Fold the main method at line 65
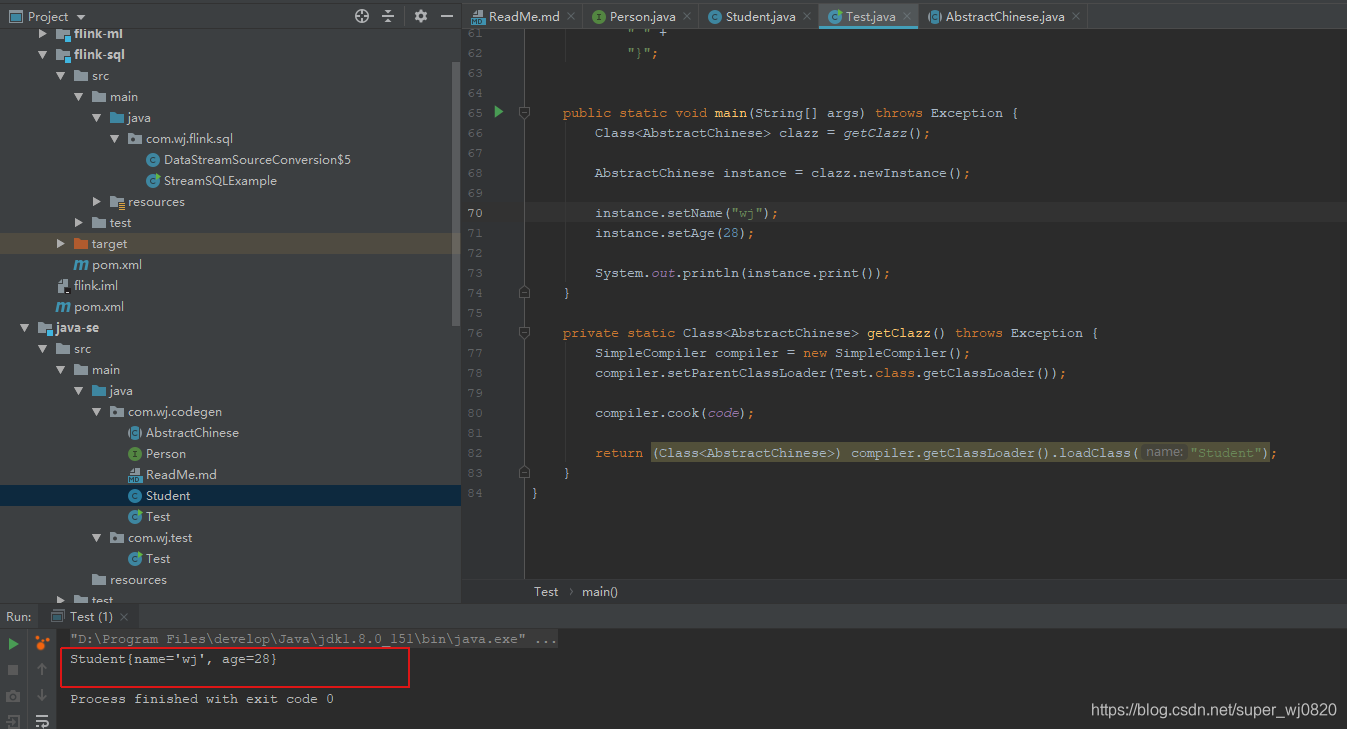 pos(524,113)
